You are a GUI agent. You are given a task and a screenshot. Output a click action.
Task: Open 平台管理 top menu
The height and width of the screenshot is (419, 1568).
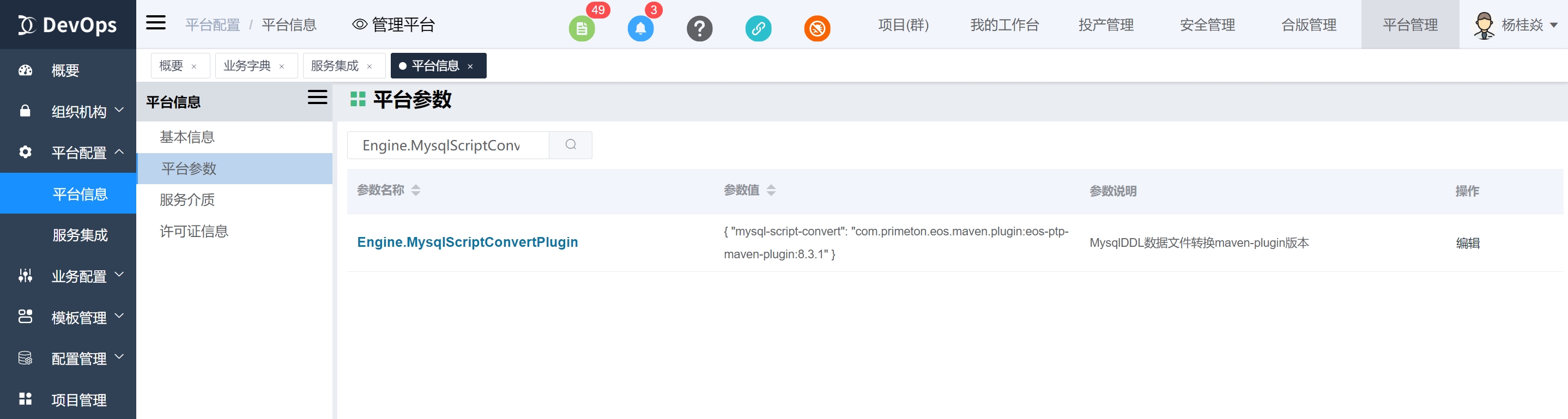pyautogui.click(x=1410, y=25)
